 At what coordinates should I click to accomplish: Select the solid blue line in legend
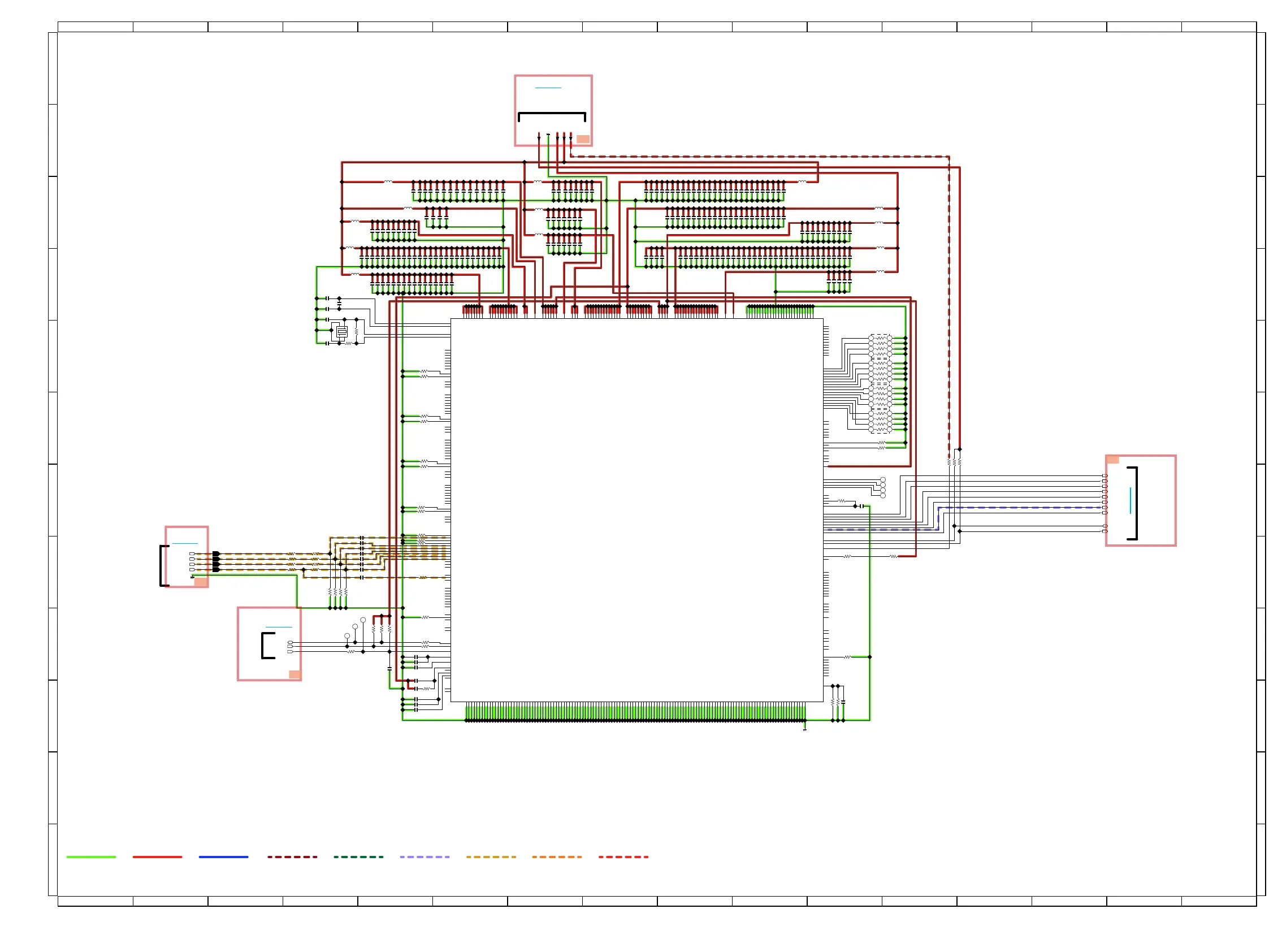(223, 857)
